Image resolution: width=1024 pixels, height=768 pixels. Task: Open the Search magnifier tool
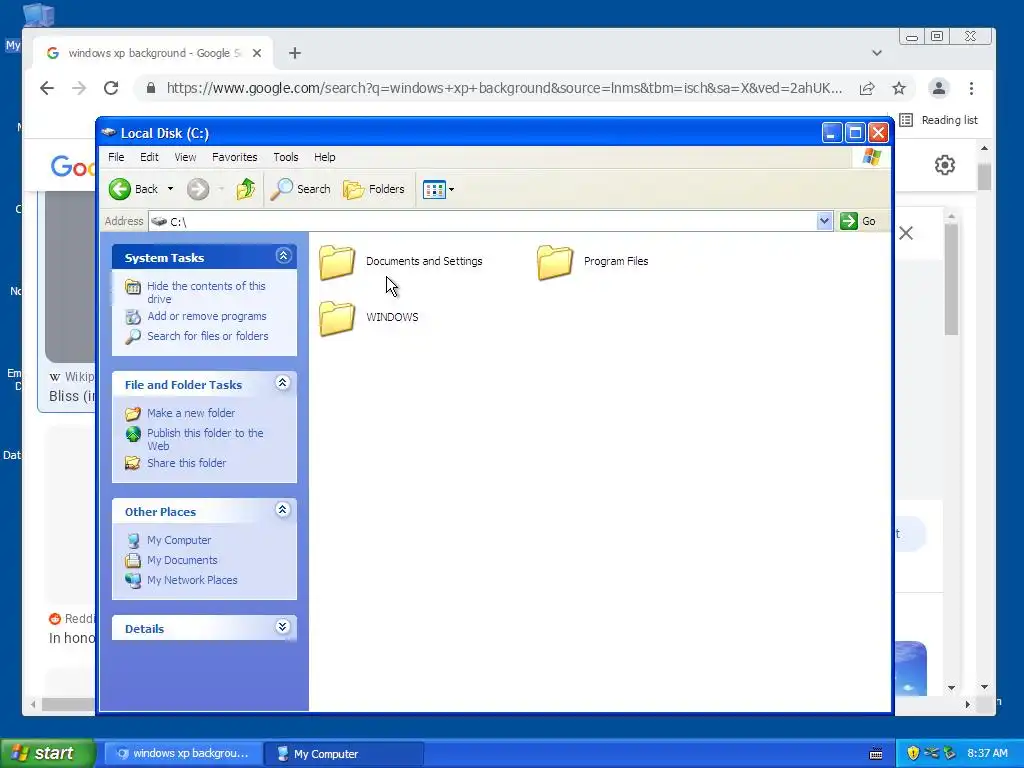281,189
